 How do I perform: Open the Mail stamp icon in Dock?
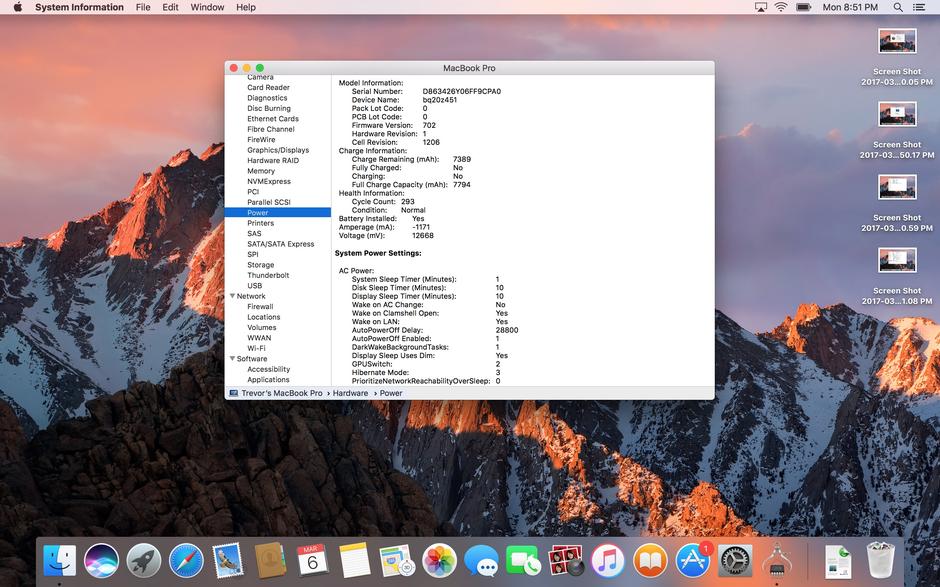click(228, 561)
